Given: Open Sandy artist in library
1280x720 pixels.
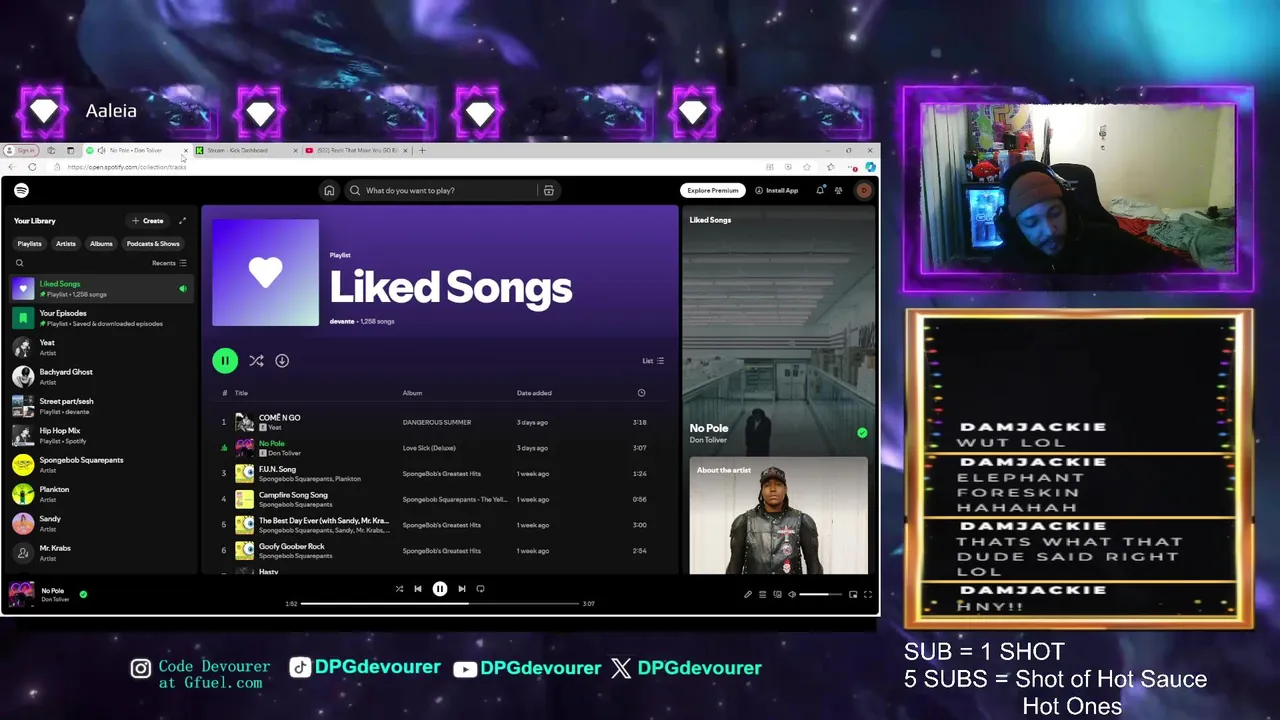Looking at the screenshot, I should (100, 523).
